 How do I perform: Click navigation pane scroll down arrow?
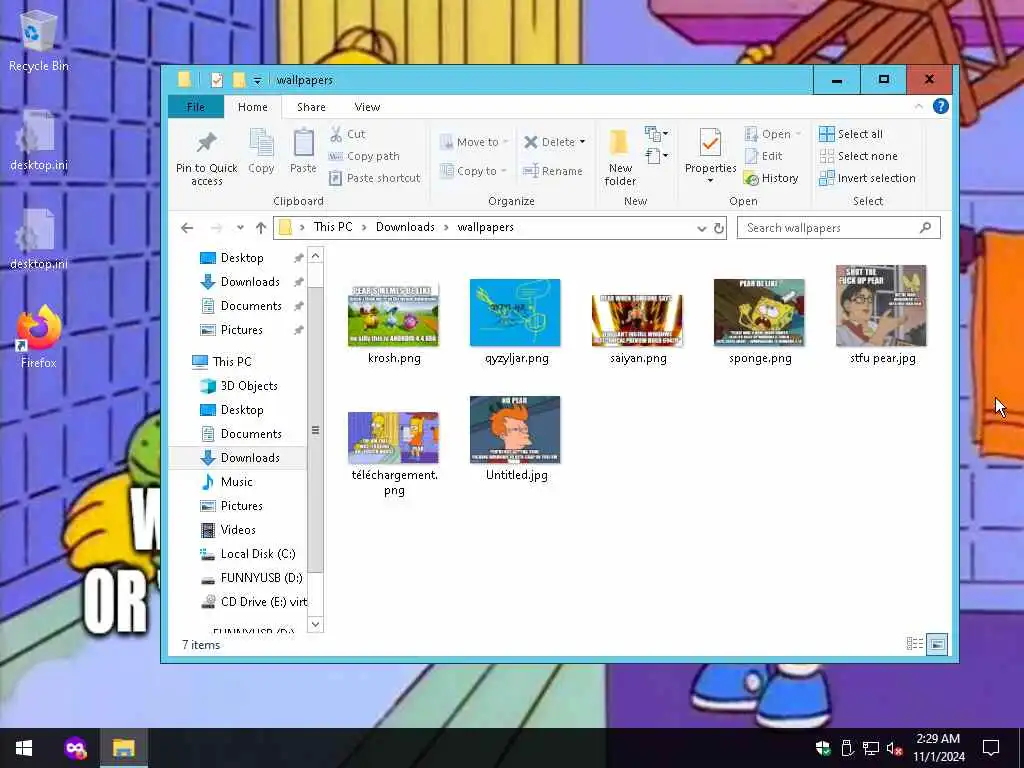click(315, 624)
